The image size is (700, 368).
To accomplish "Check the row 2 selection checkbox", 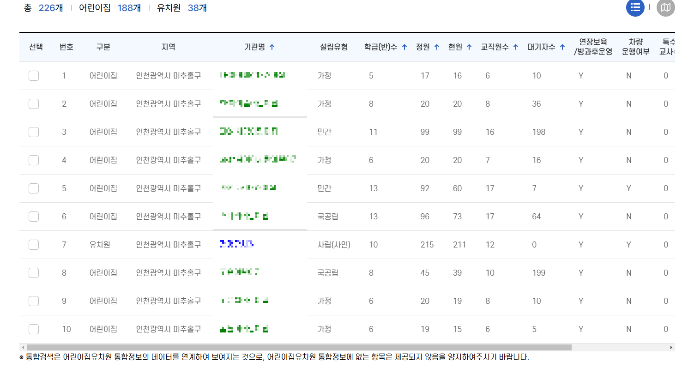I will (33, 104).
